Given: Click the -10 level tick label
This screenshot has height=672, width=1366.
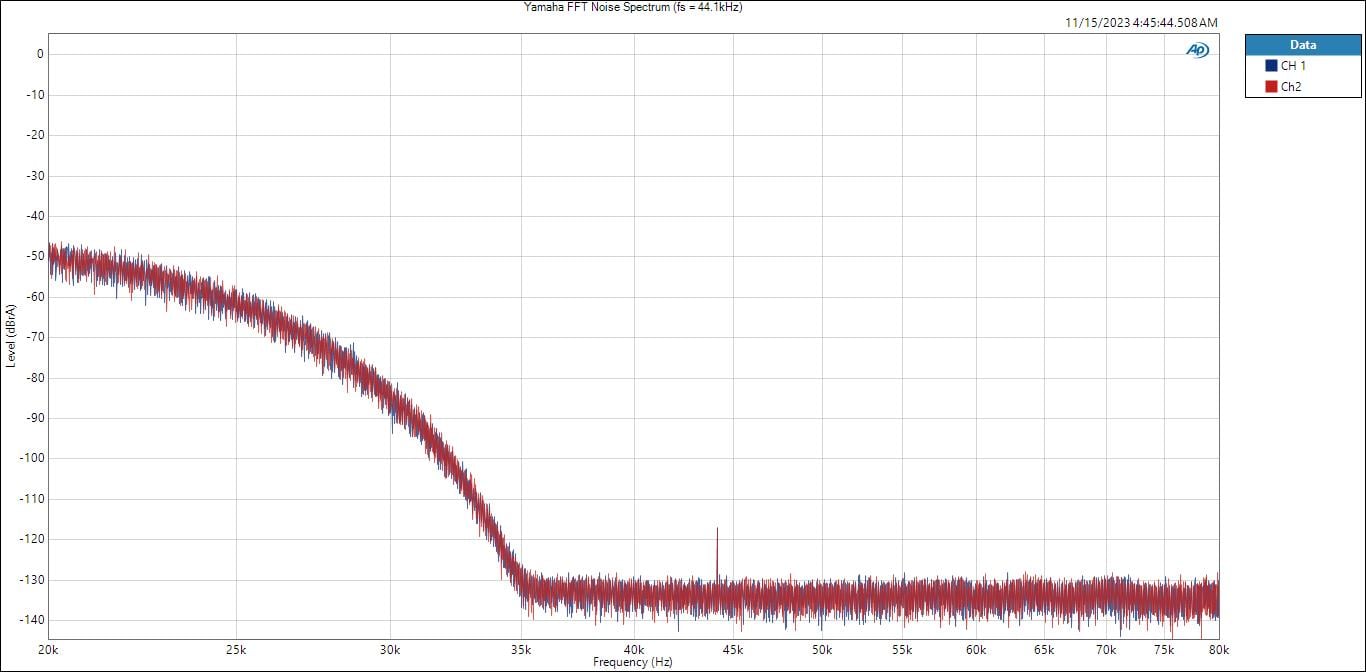Looking at the screenshot, I should pyautogui.click(x=35, y=95).
